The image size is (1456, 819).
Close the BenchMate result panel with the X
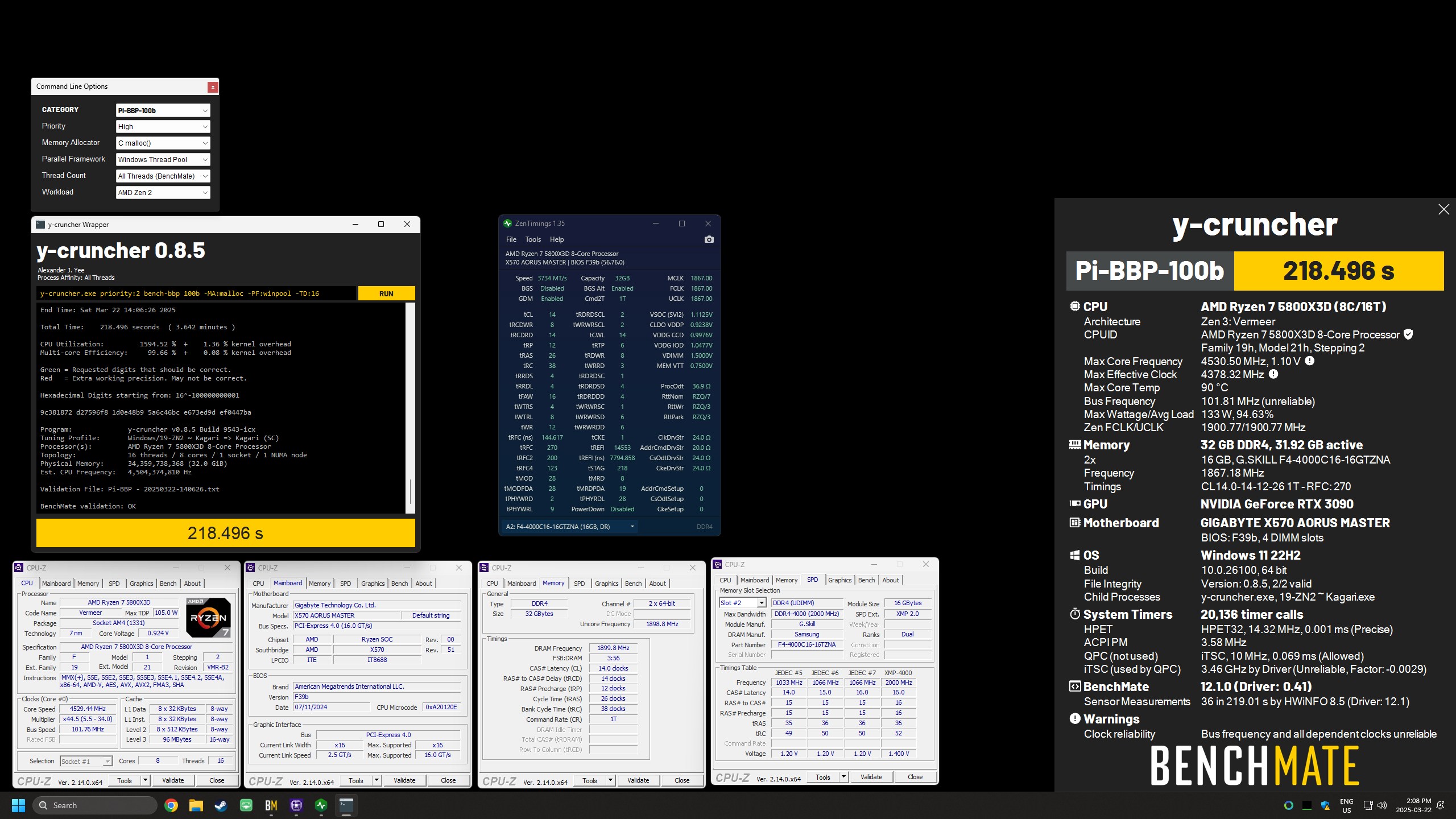pos(1443,209)
